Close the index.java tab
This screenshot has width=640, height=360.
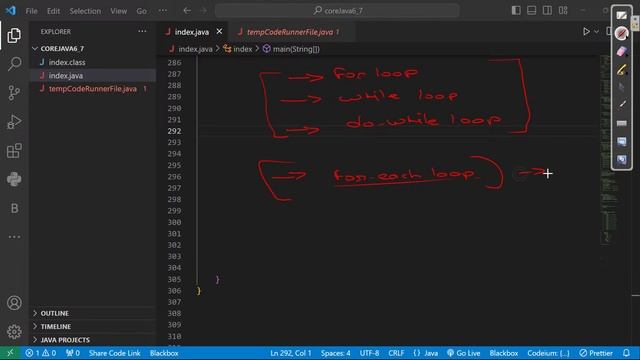[219, 31]
